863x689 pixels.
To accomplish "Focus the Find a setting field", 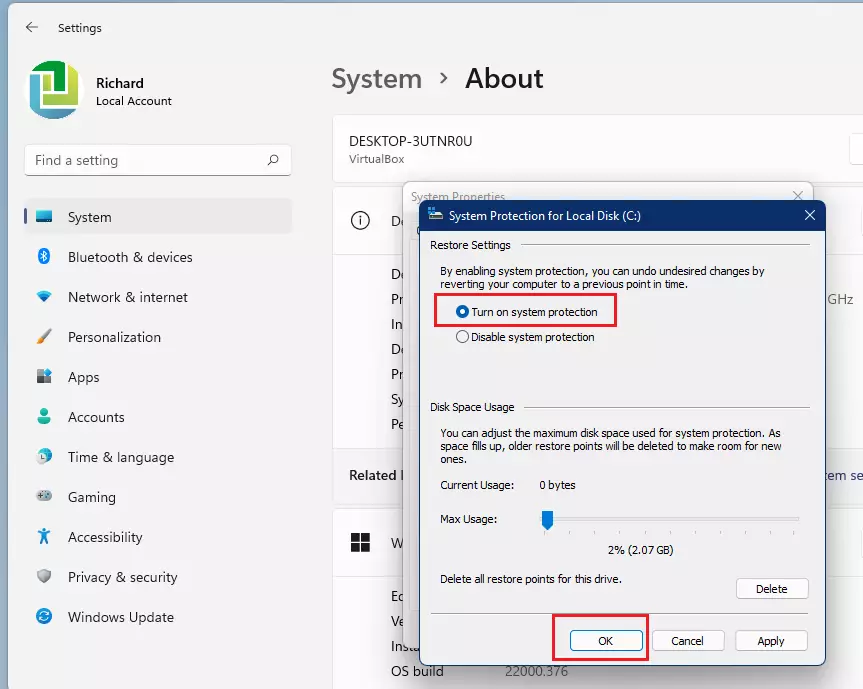I will tap(158, 160).
